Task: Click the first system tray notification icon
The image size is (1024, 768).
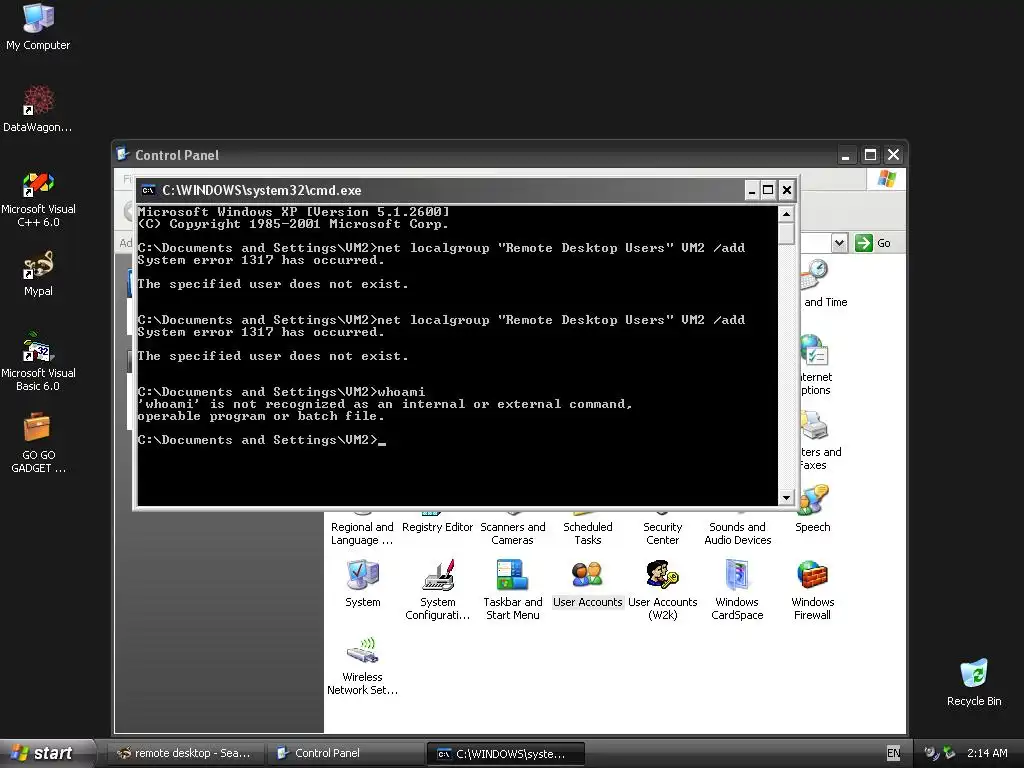Action: pos(931,753)
